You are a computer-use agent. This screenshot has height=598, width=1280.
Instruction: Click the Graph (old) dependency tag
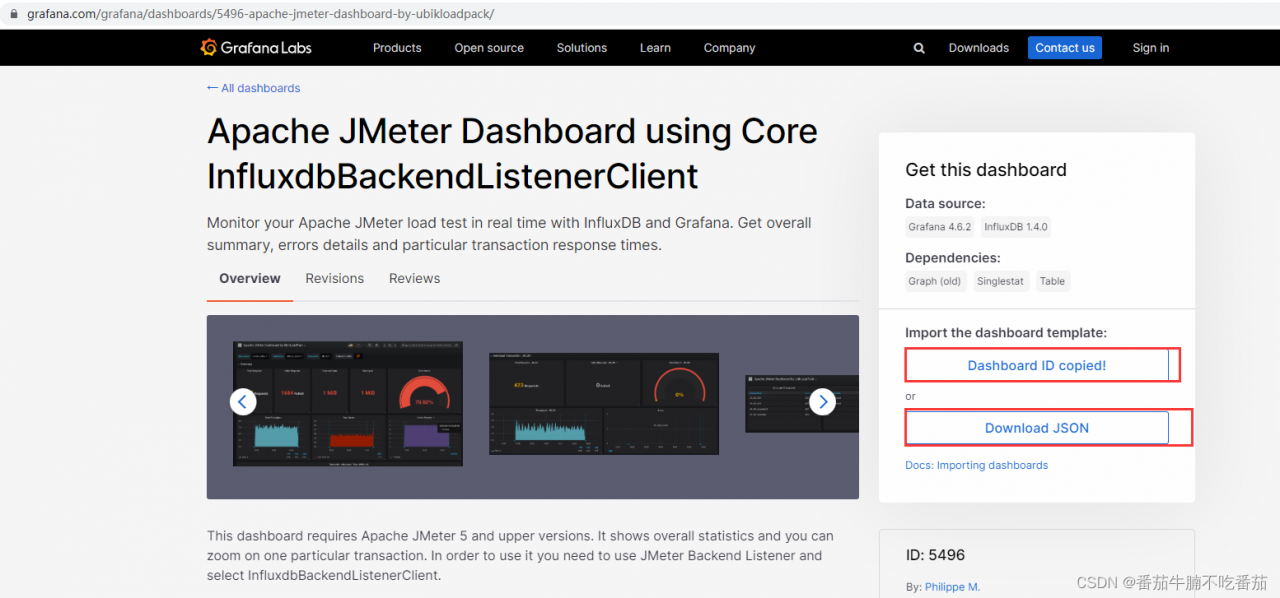[x=935, y=281]
